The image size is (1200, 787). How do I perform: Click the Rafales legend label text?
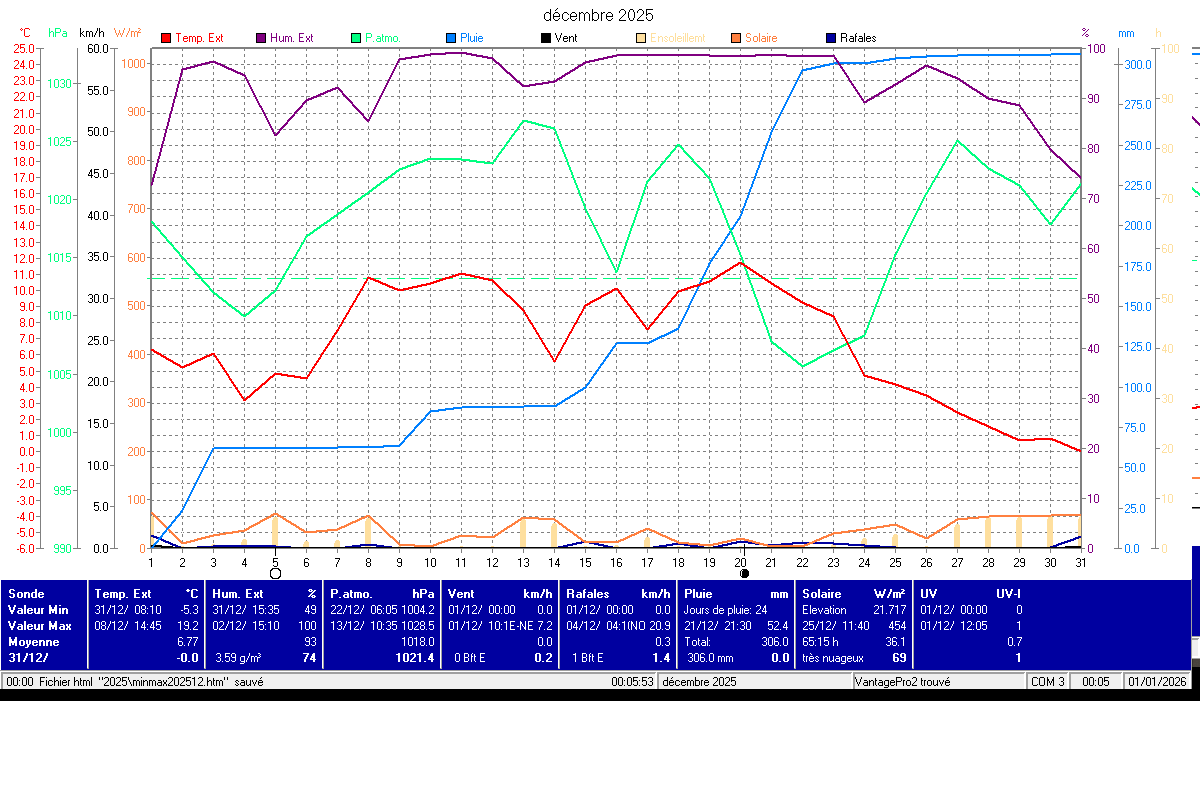[x=858, y=38]
